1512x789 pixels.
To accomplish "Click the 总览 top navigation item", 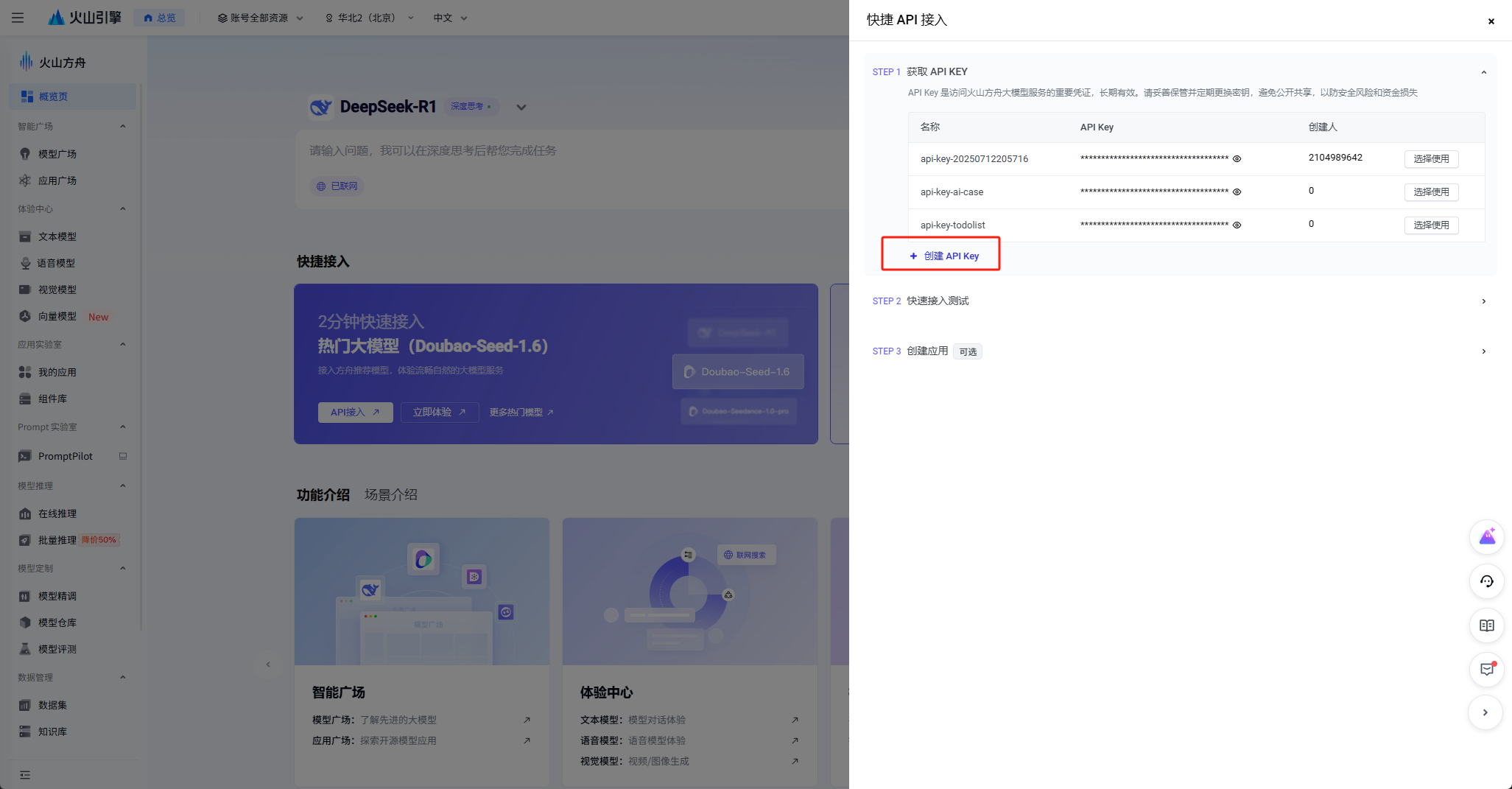I will [x=159, y=18].
